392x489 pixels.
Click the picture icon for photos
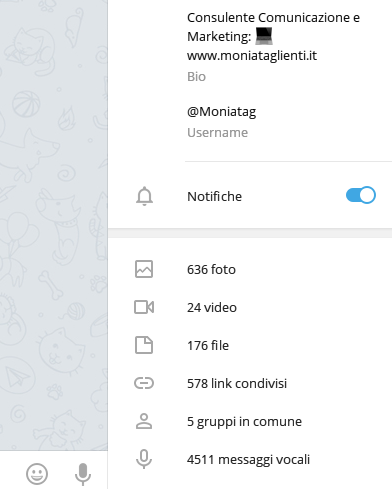[144, 269]
